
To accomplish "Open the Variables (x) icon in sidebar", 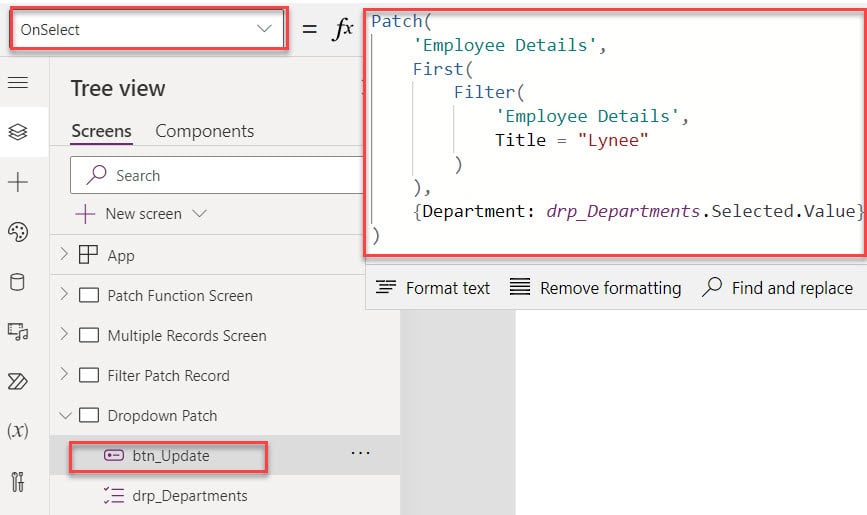I will click(x=18, y=430).
